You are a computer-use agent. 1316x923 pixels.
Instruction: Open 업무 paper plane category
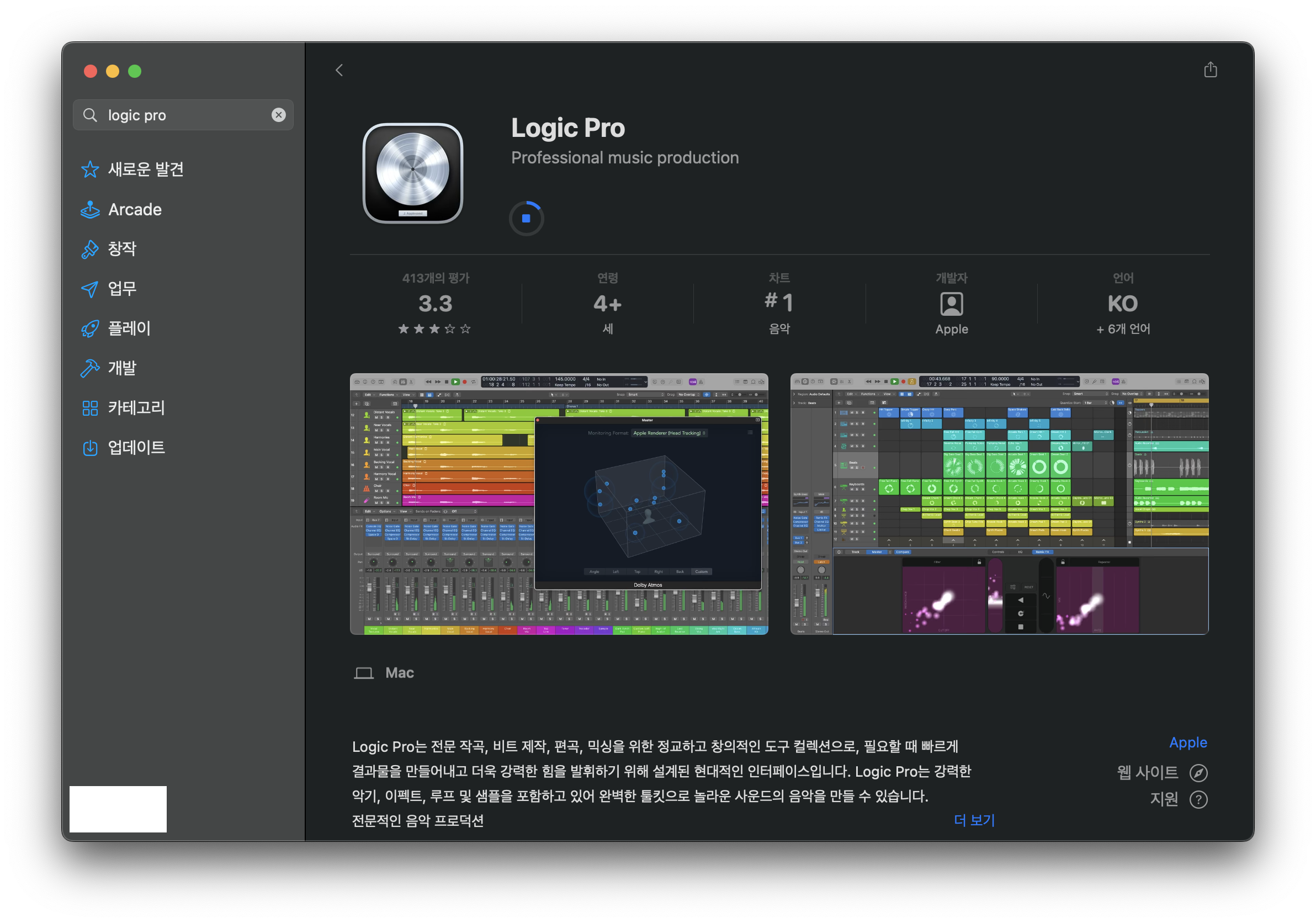point(122,288)
